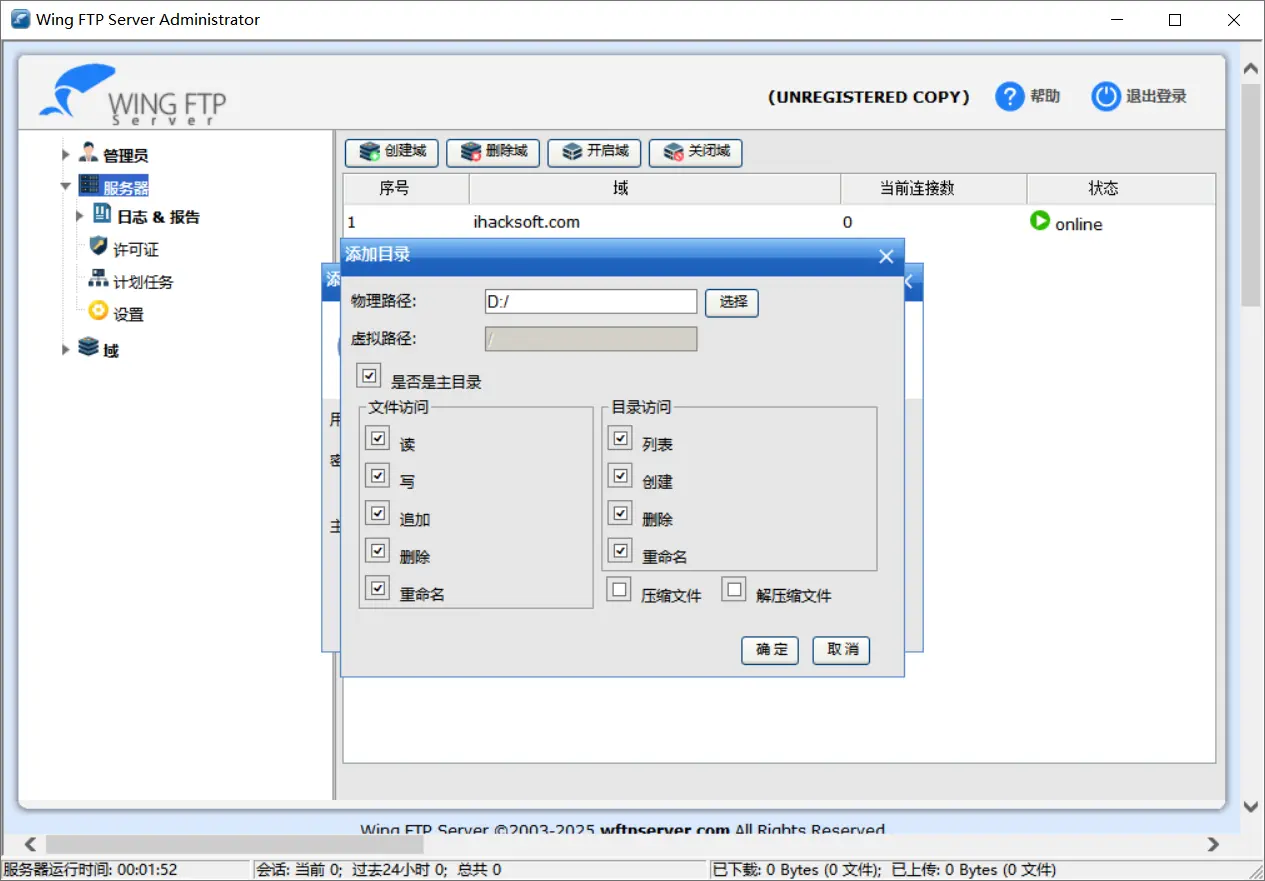Enable the 压缩文件 checkbox
This screenshot has width=1265, height=881.
(619, 590)
